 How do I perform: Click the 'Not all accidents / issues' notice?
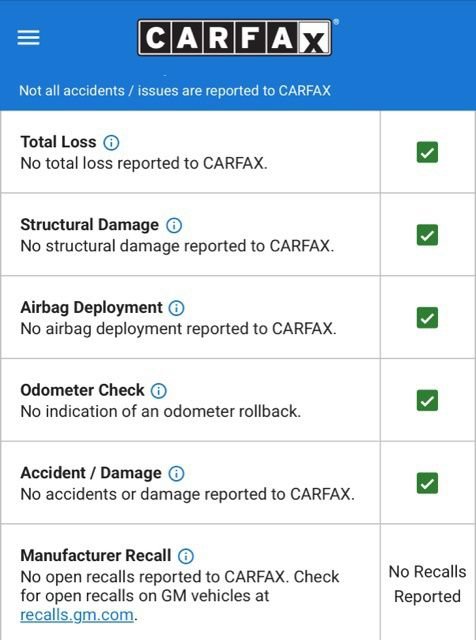175,91
